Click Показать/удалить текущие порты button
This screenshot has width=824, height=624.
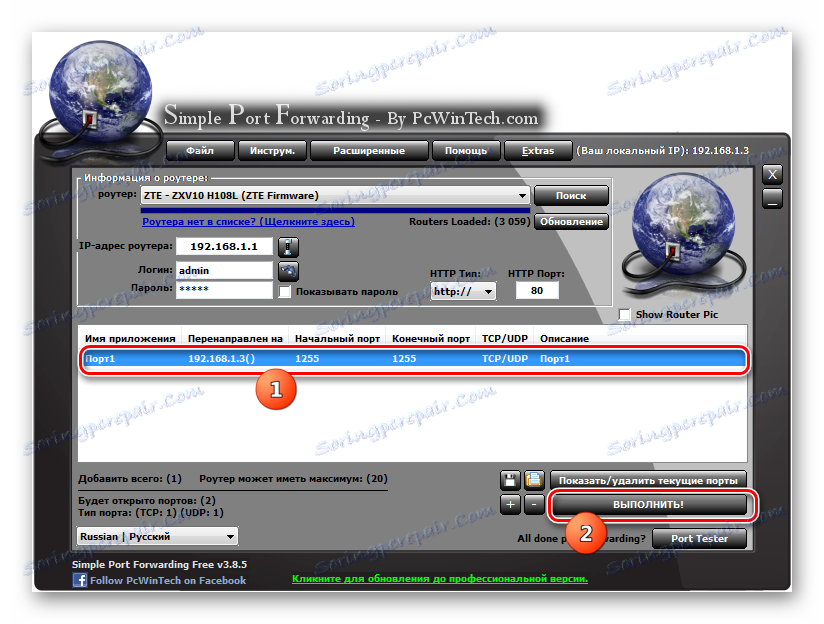click(648, 480)
